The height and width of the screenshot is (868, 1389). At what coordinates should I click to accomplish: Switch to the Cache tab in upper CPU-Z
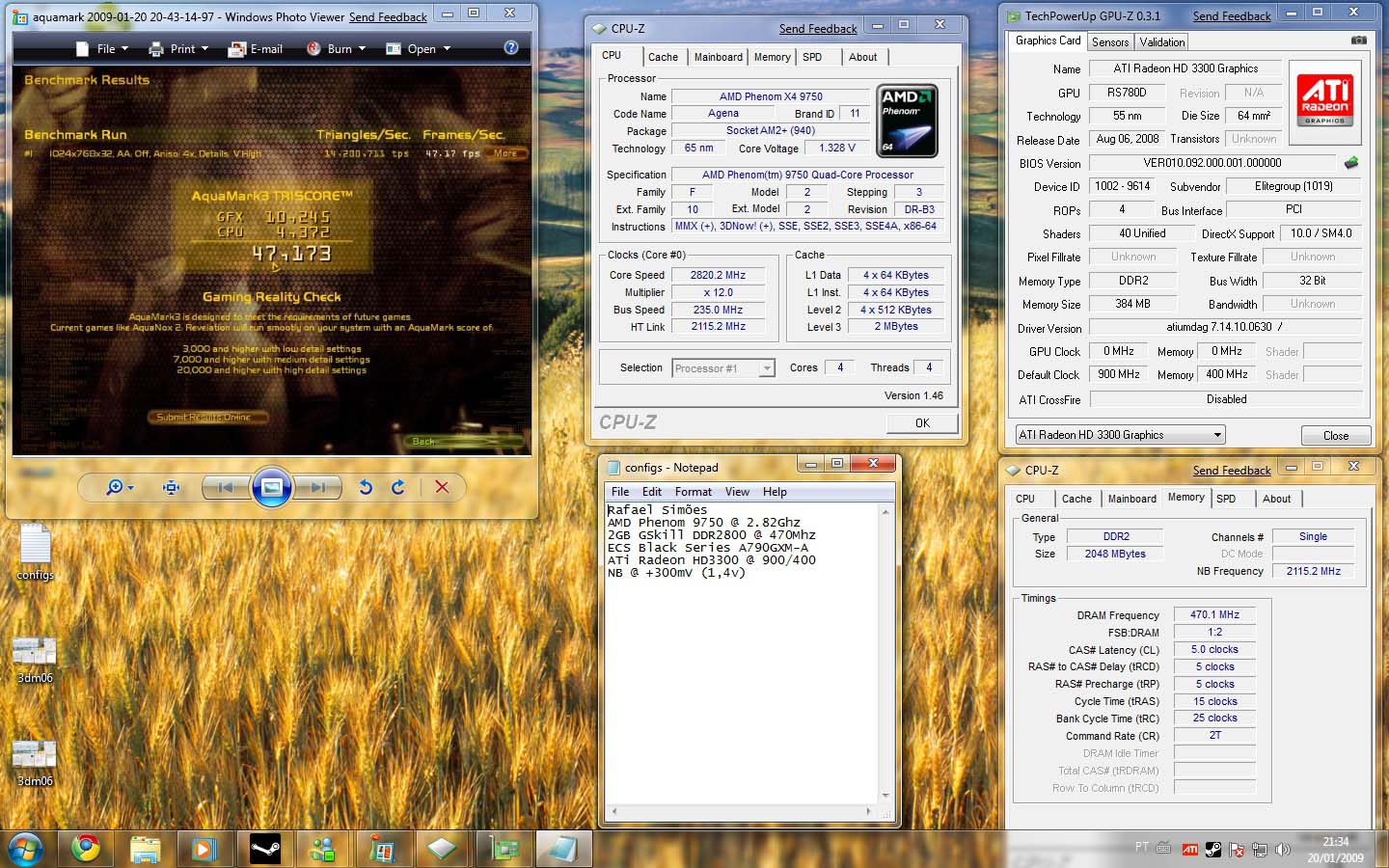[x=663, y=57]
